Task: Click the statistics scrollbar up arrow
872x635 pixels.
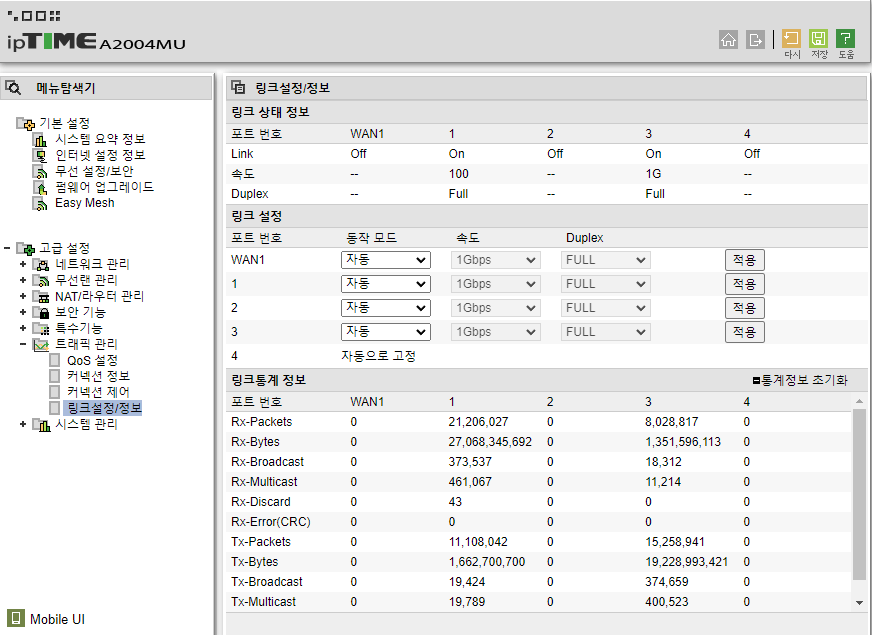Action: click(x=859, y=401)
